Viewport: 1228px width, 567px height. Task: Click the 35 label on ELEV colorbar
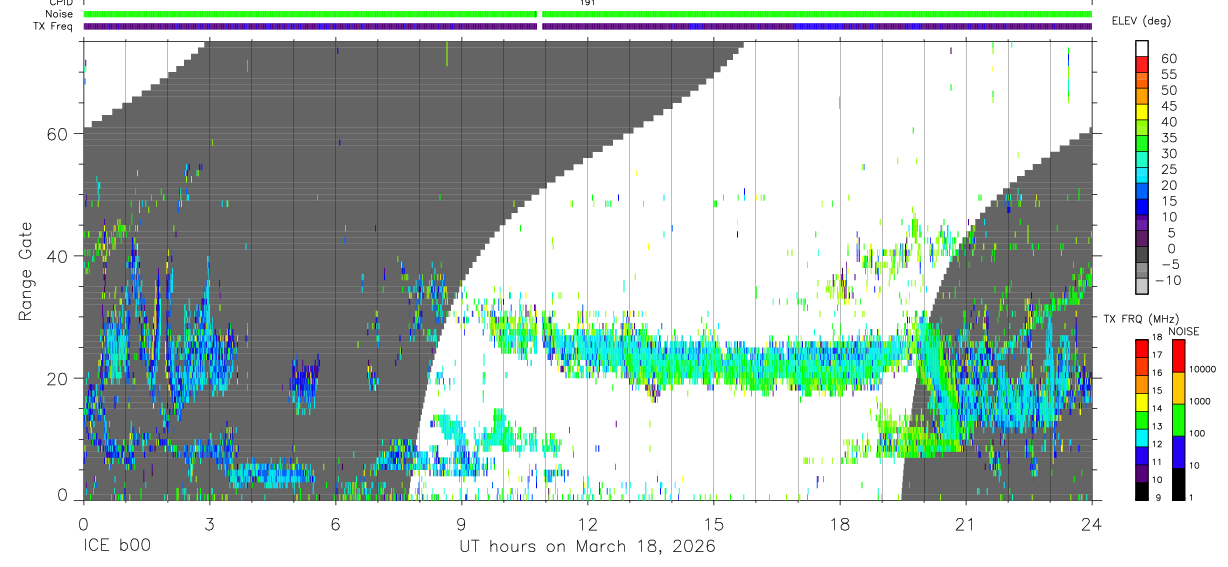pyautogui.click(x=1168, y=138)
